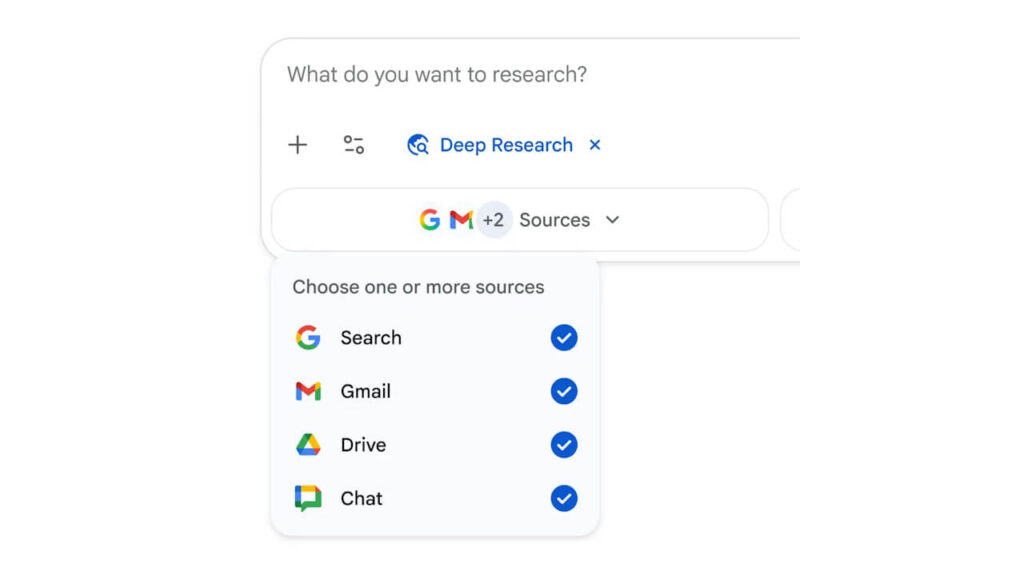Select the Google Drive icon in the list

(309, 445)
